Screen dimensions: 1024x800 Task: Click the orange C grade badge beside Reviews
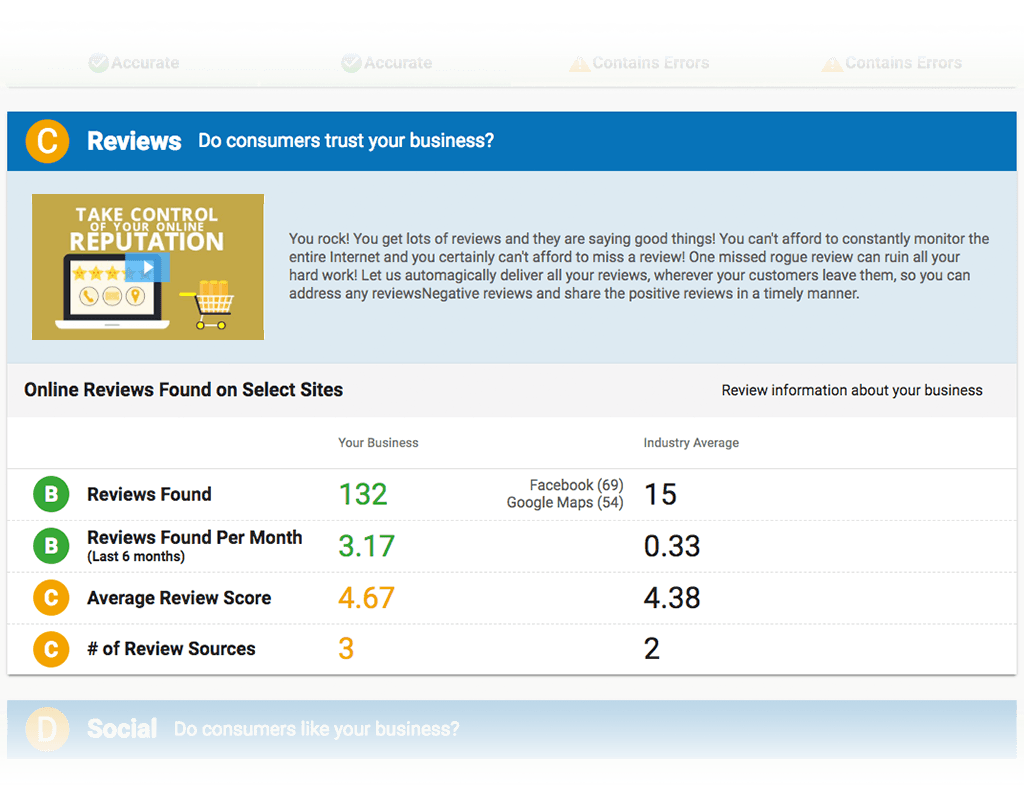[x=47, y=141]
